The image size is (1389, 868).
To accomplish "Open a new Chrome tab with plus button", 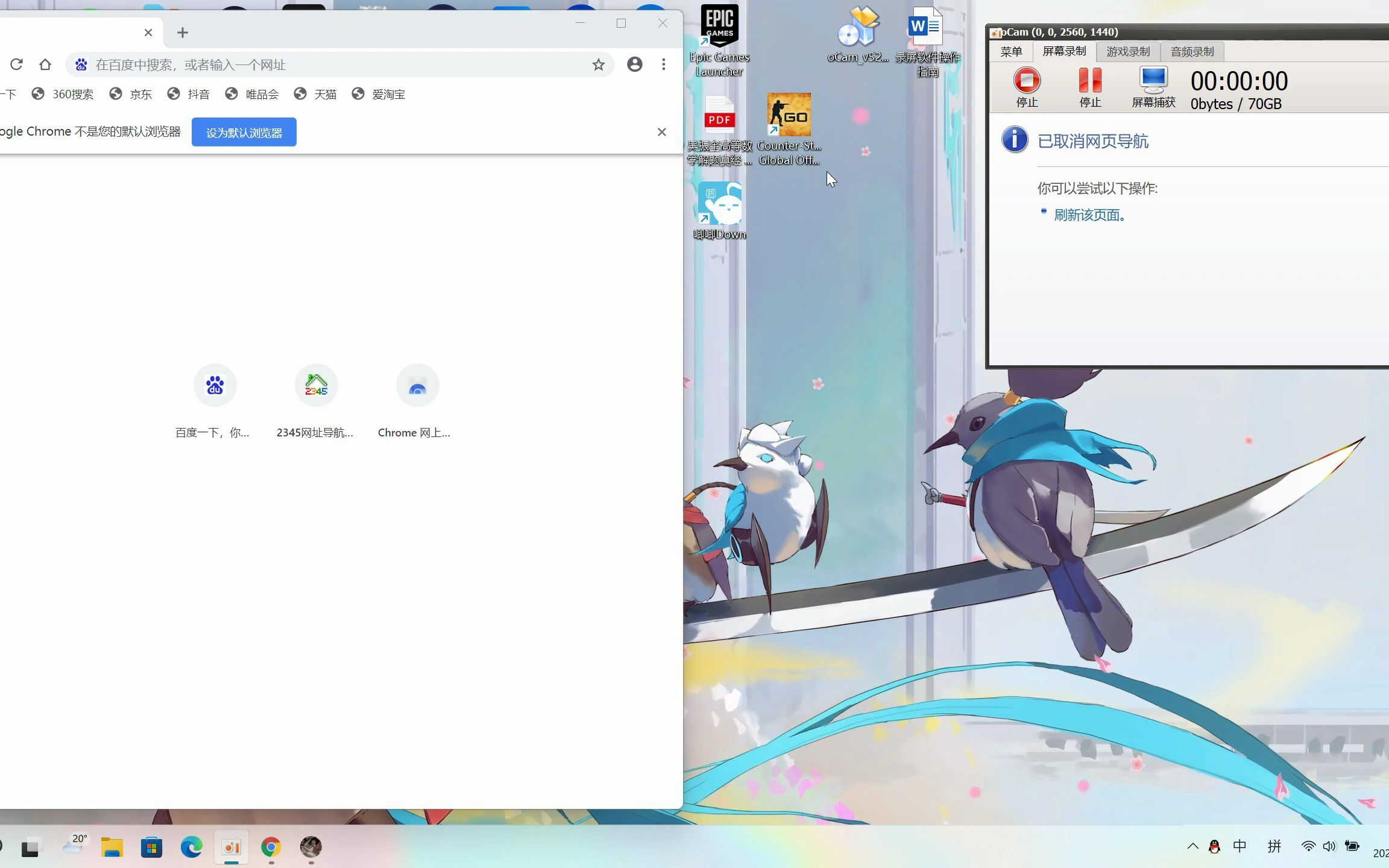I will (x=183, y=33).
